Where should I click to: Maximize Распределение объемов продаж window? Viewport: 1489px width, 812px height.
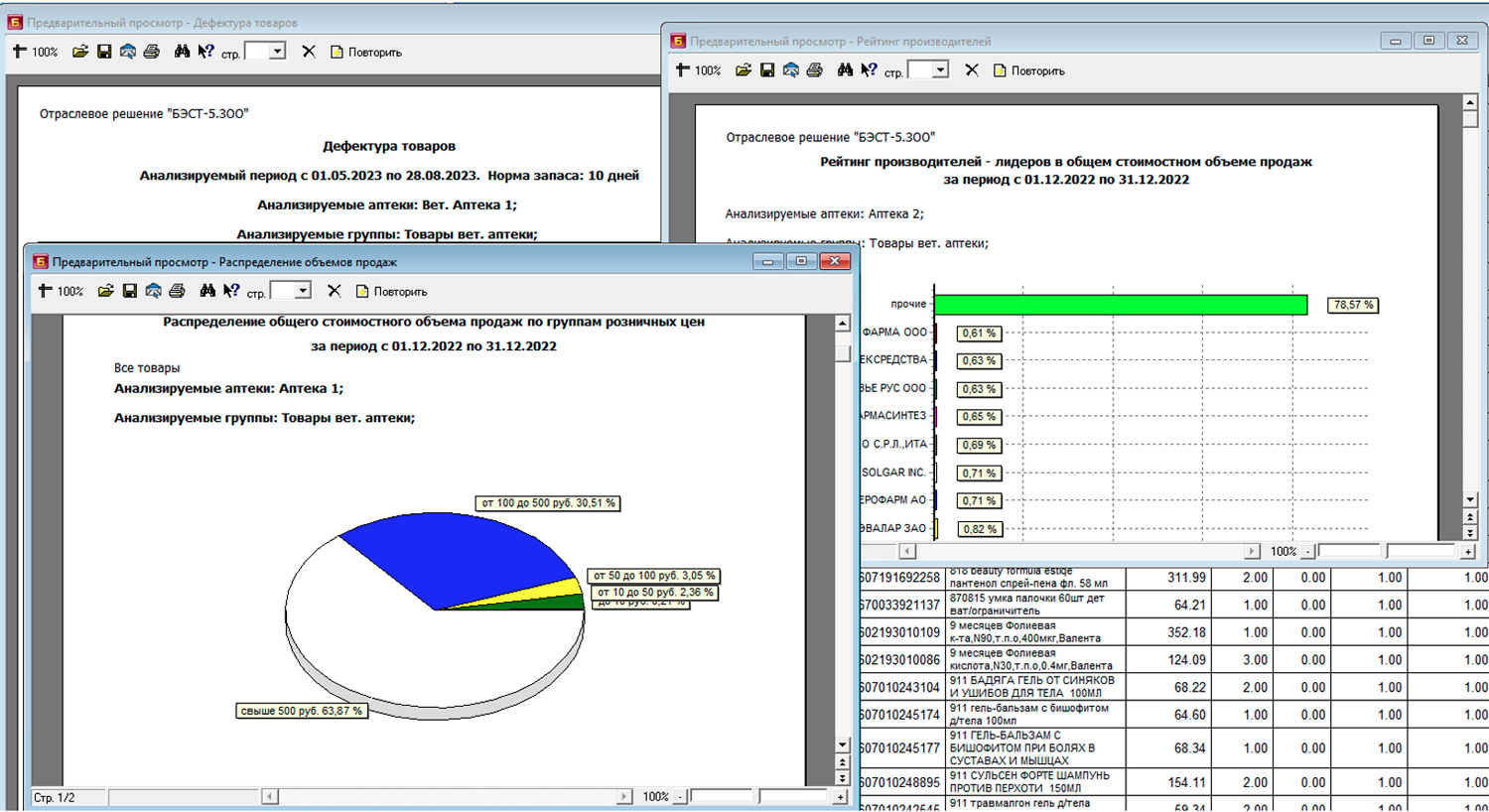point(801,261)
